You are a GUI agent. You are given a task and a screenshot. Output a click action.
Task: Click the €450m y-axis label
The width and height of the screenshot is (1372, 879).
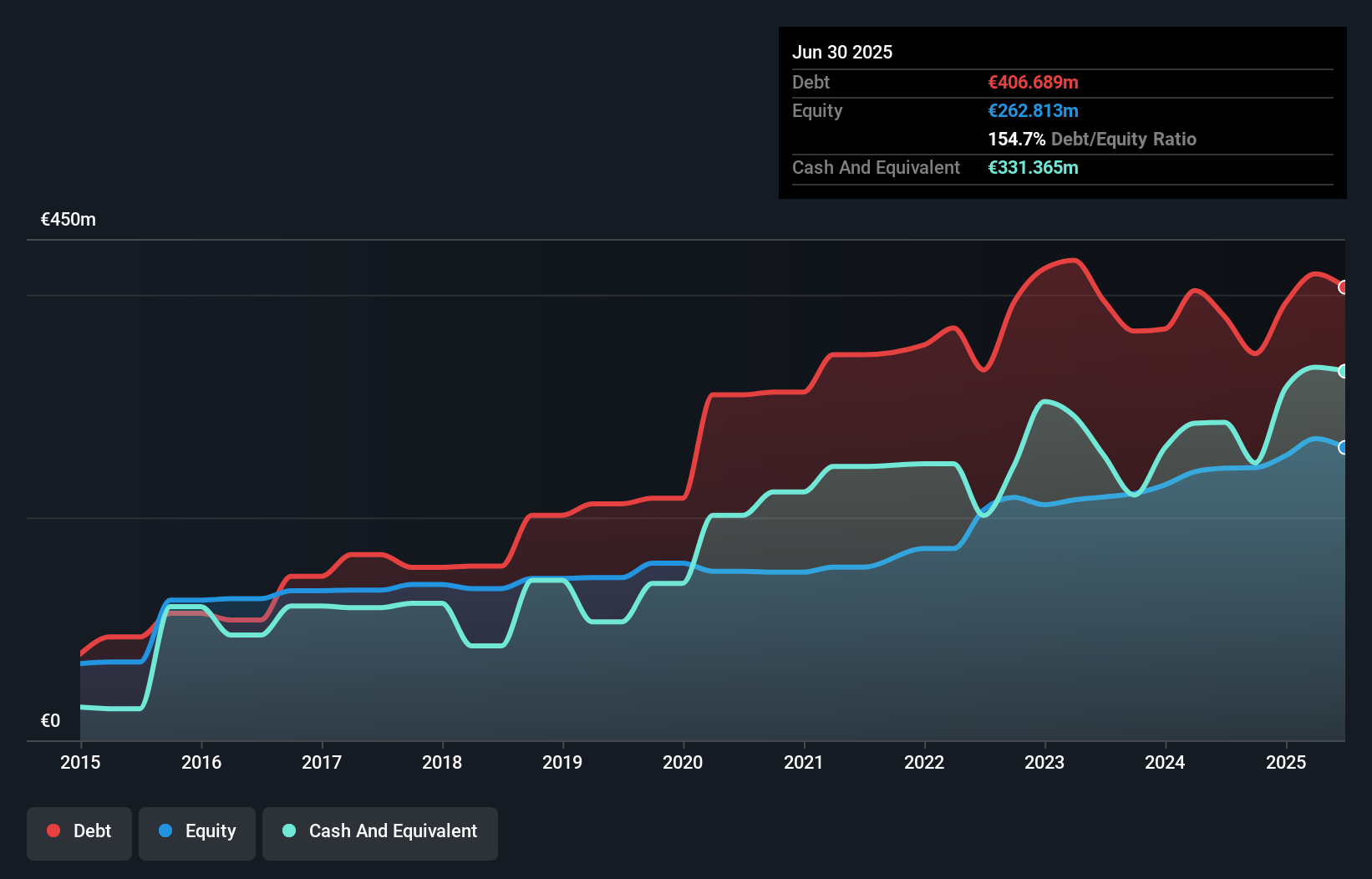point(69,220)
